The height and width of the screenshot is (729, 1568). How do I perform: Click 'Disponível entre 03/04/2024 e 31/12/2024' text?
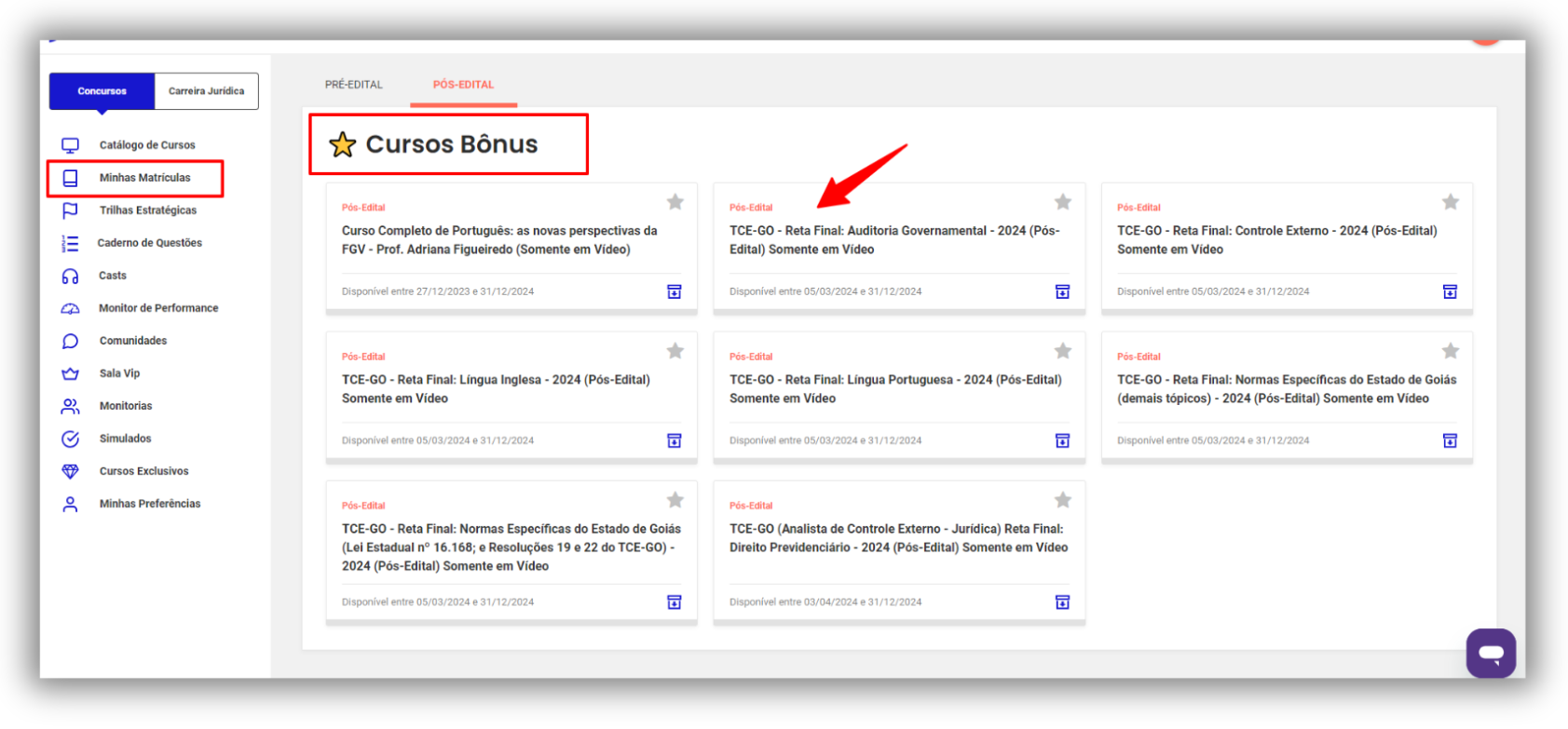click(825, 602)
